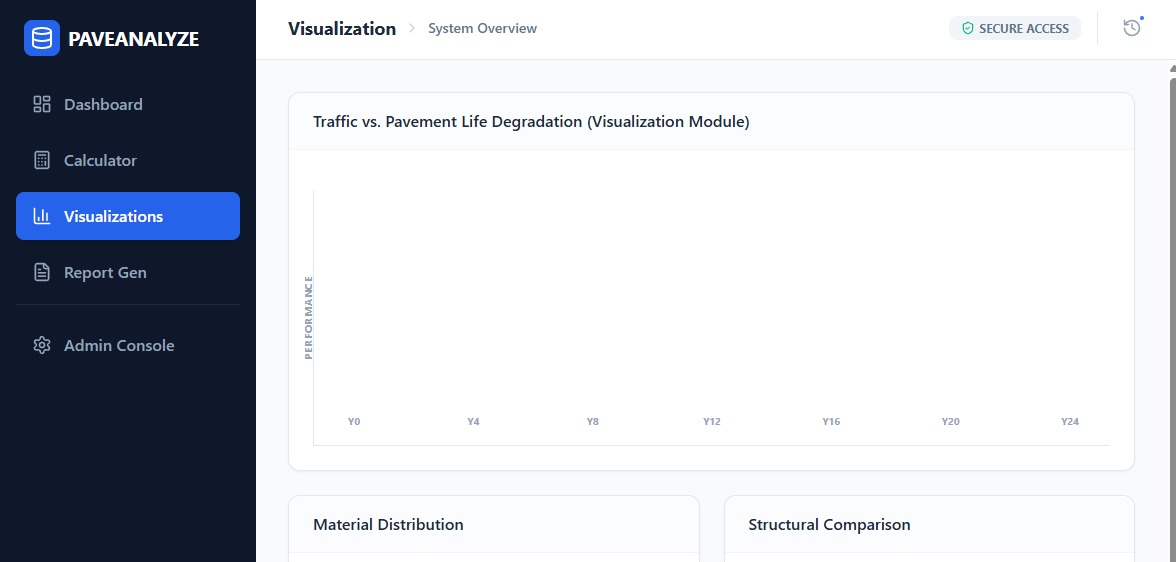Click the Y0 axis label

point(354,422)
